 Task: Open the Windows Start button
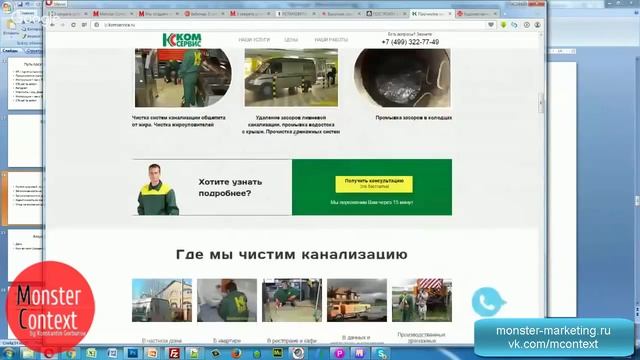point(9,353)
